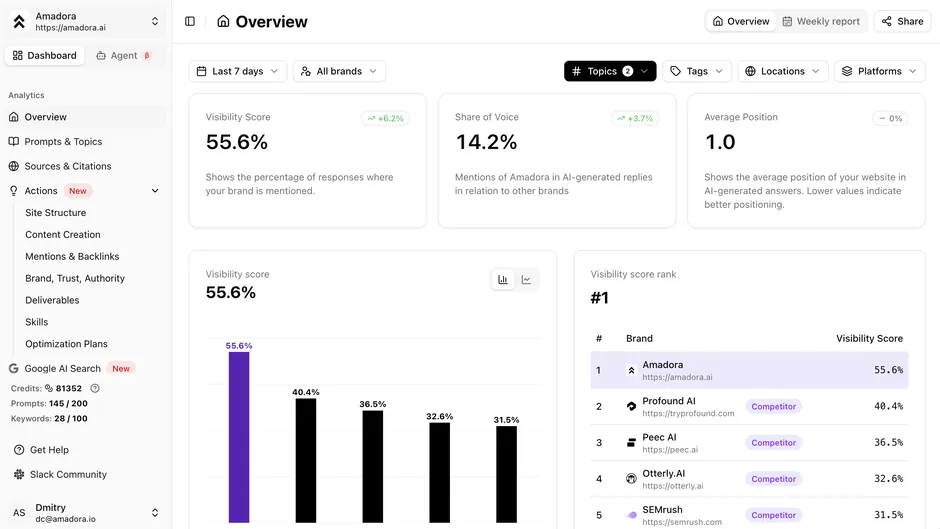The image size is (940, 529).
Task: Select the Profound AI row name
Action: [x=669, y=401]
